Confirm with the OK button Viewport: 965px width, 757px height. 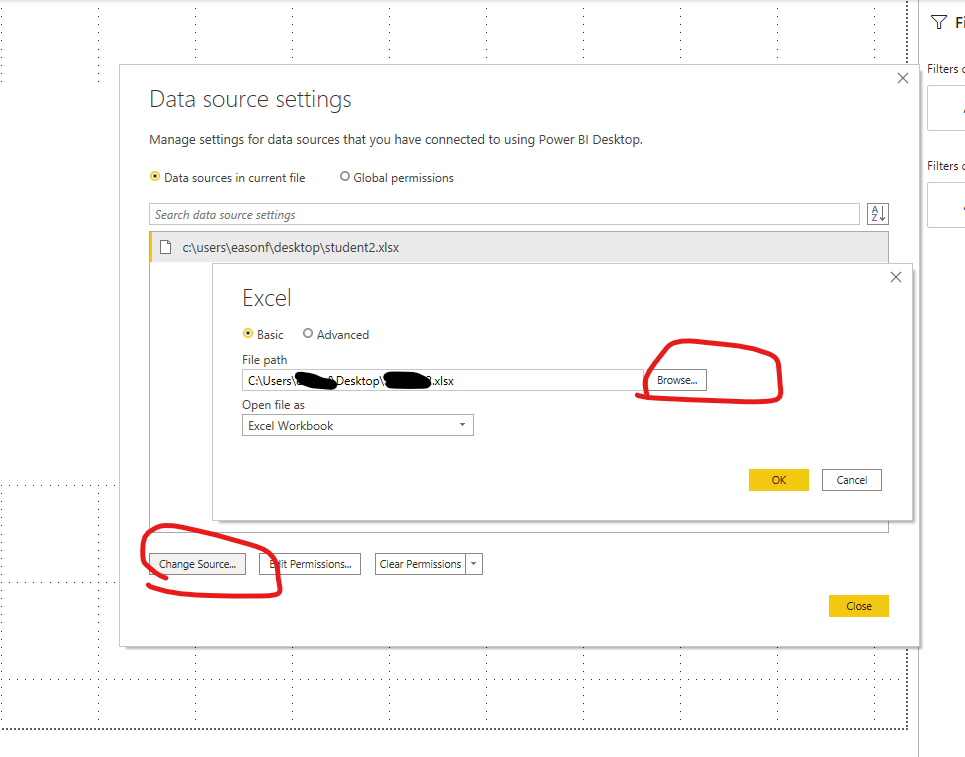coord(779,480)
